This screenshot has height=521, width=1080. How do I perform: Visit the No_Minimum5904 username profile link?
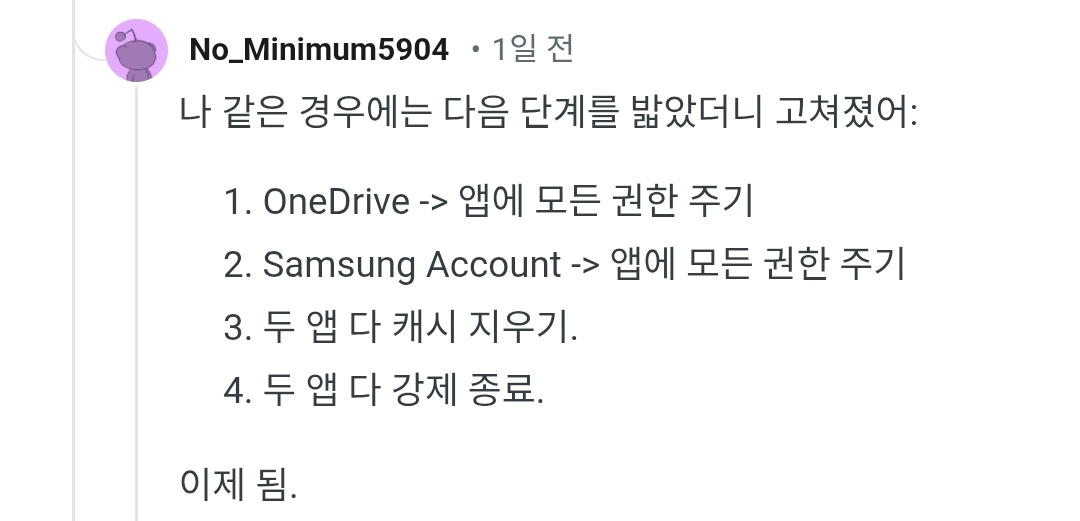point(319,50)
